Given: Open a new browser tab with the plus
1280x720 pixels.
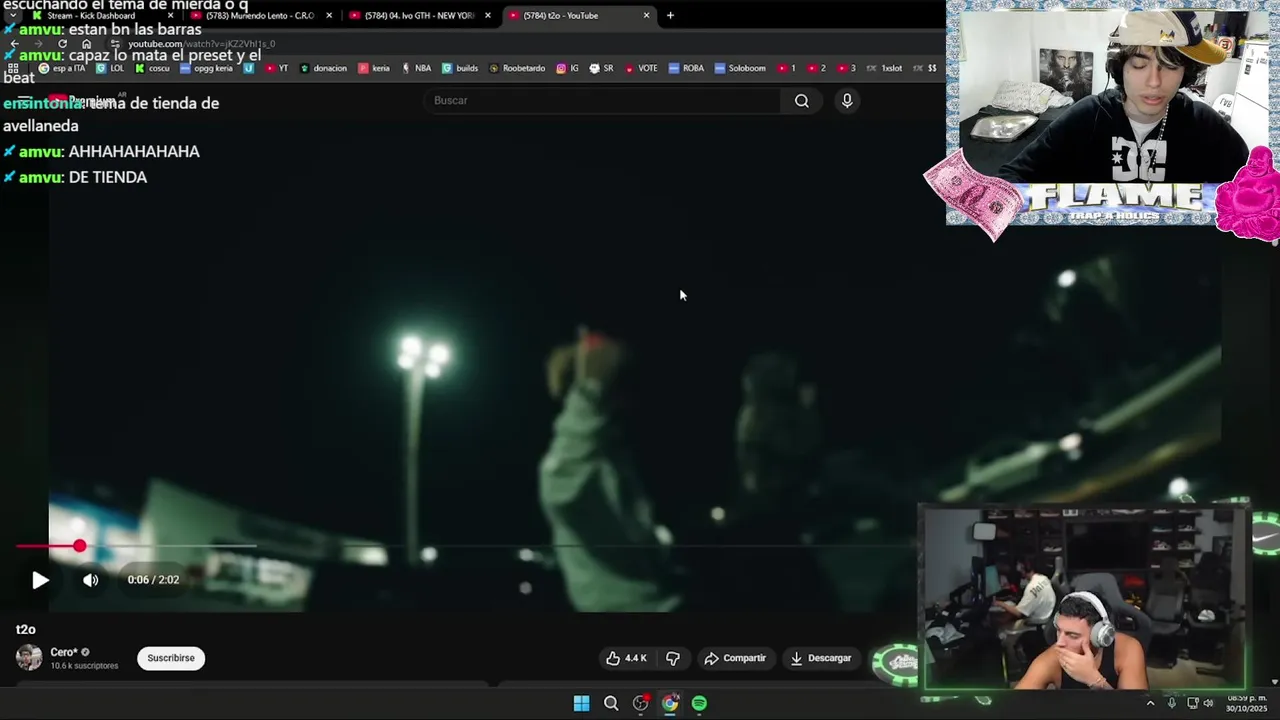Looking at the screenshot, I should 670,15.
